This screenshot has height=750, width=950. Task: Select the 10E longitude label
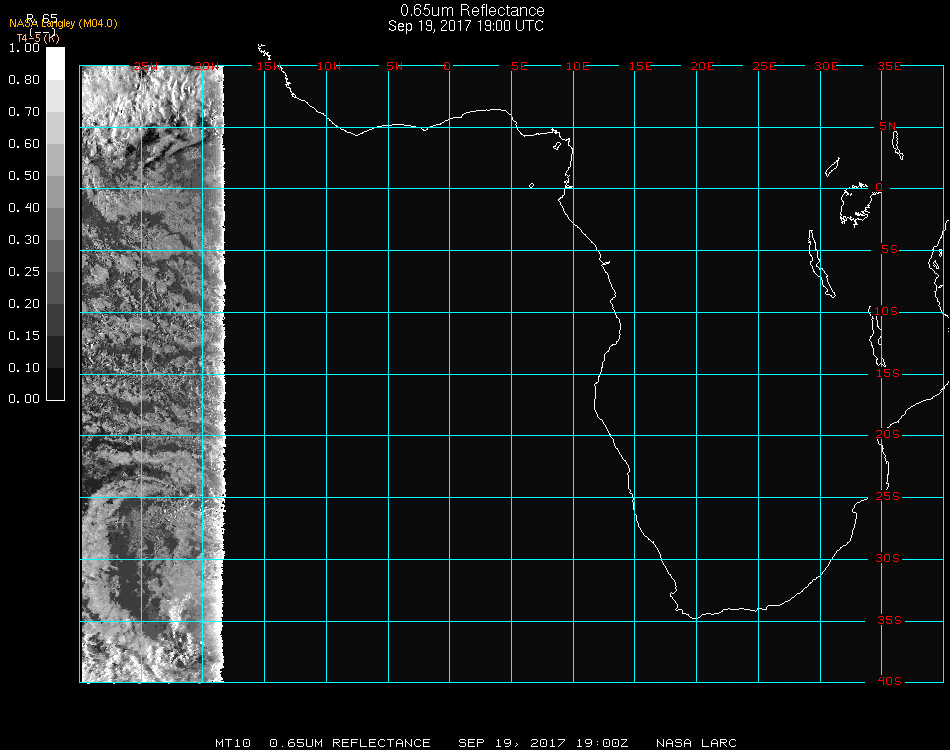point(578,66)
